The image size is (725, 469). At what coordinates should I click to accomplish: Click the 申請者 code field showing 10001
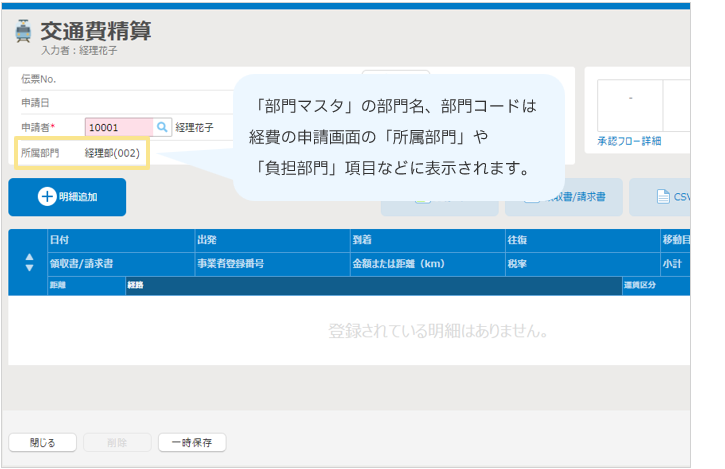(x=118, y=127)
